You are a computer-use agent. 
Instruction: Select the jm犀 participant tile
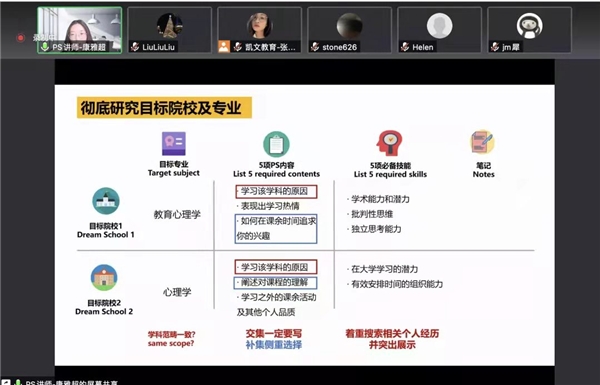(530, 30)
